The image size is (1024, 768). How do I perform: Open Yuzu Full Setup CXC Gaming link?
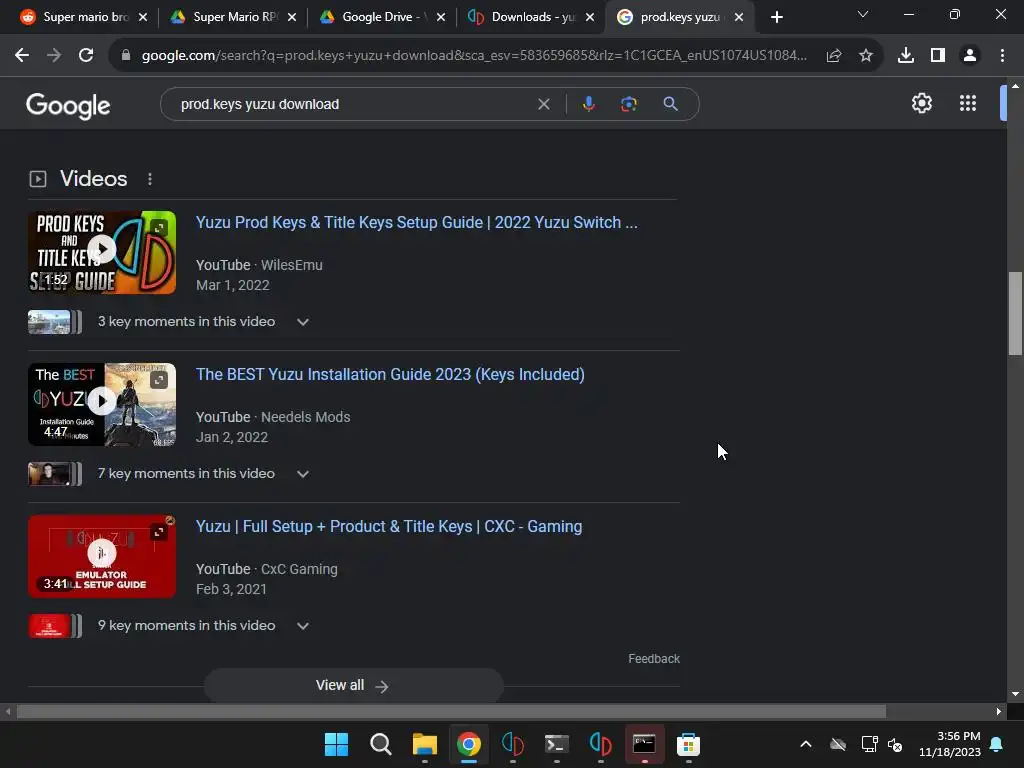389,527
